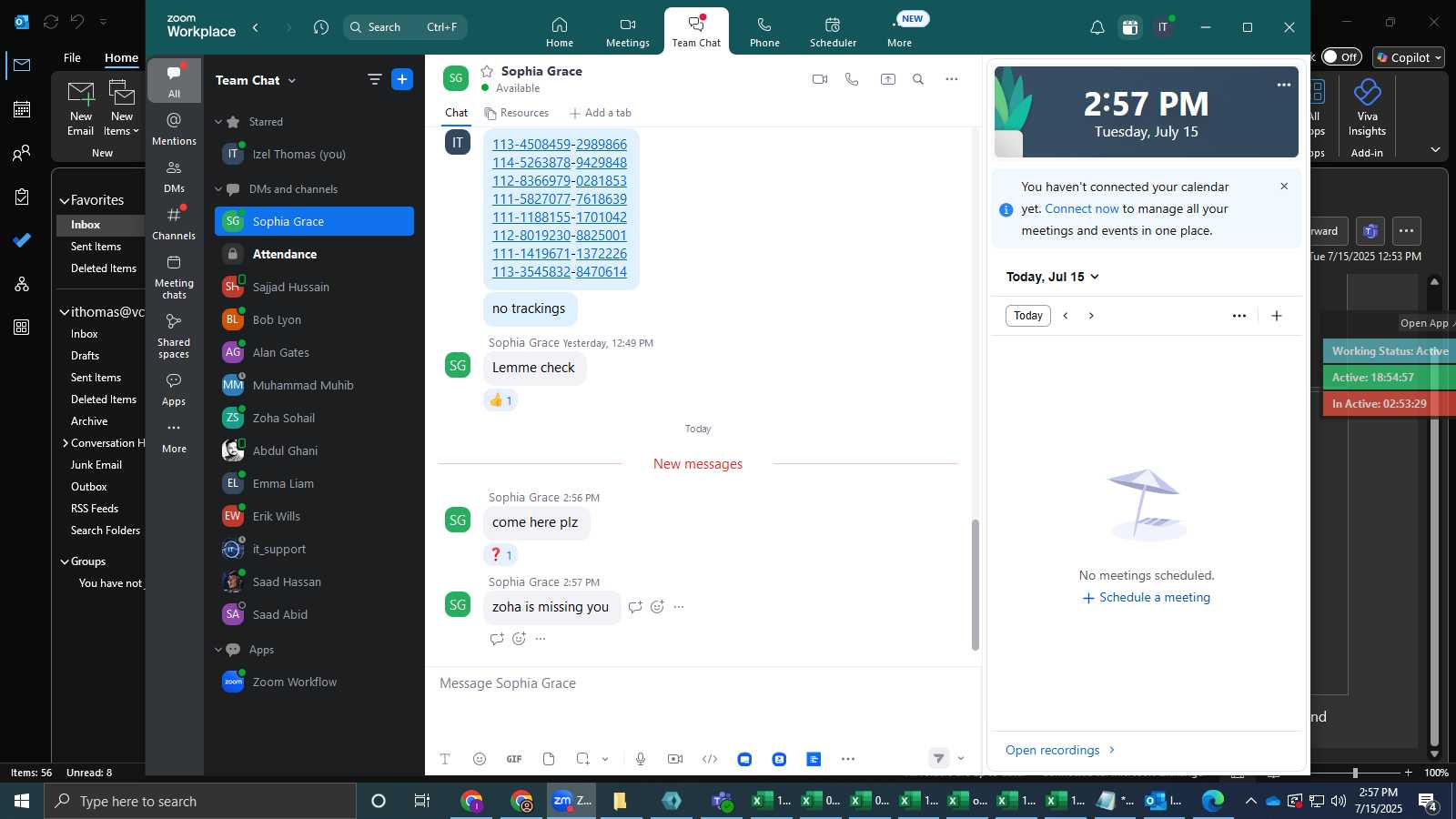Open chat with Zoha Sohail
The height and width of the screenshot is (819, 1456).
tap(314, 418)
